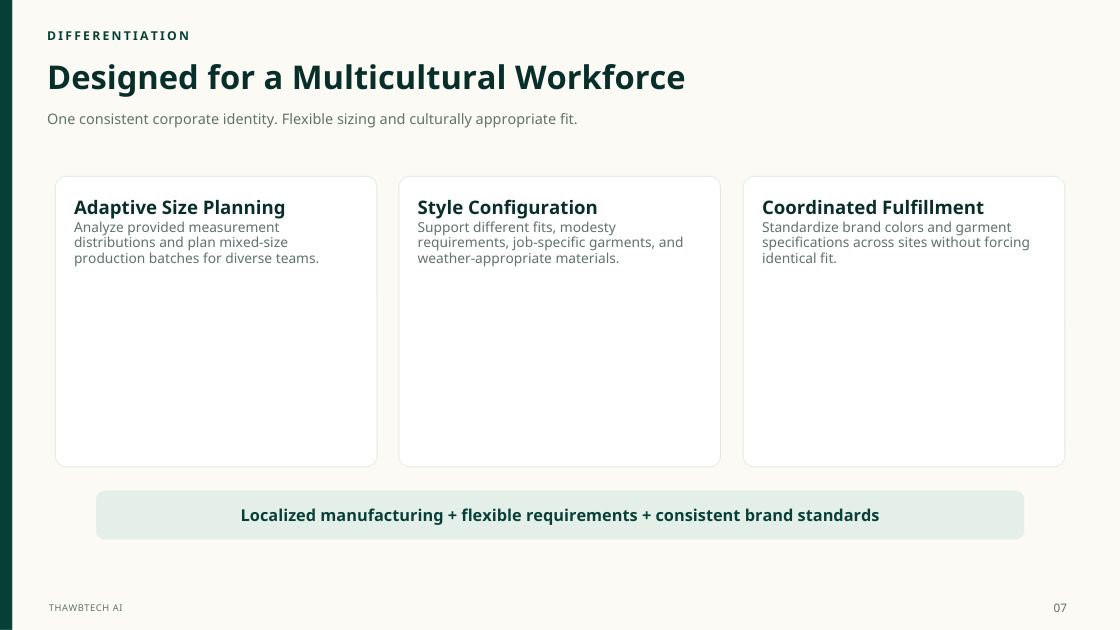Viewport: 1120px width, 630px height.
Task: Click the page number 07
Action: pyautogui.click(x=1060, y=608)
